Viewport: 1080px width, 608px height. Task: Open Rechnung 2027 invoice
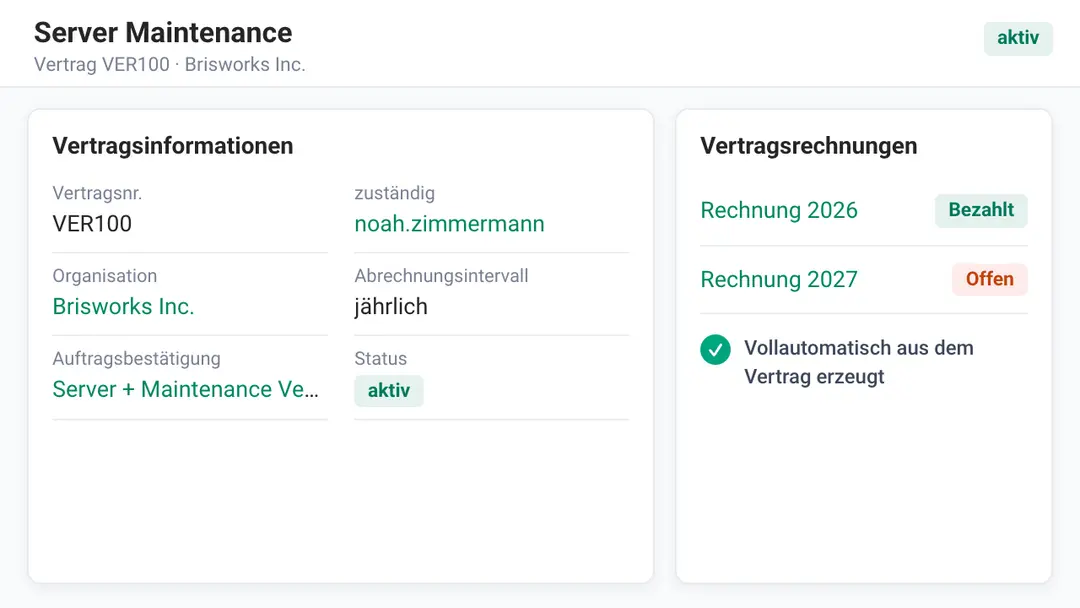(x=779, y=279)
